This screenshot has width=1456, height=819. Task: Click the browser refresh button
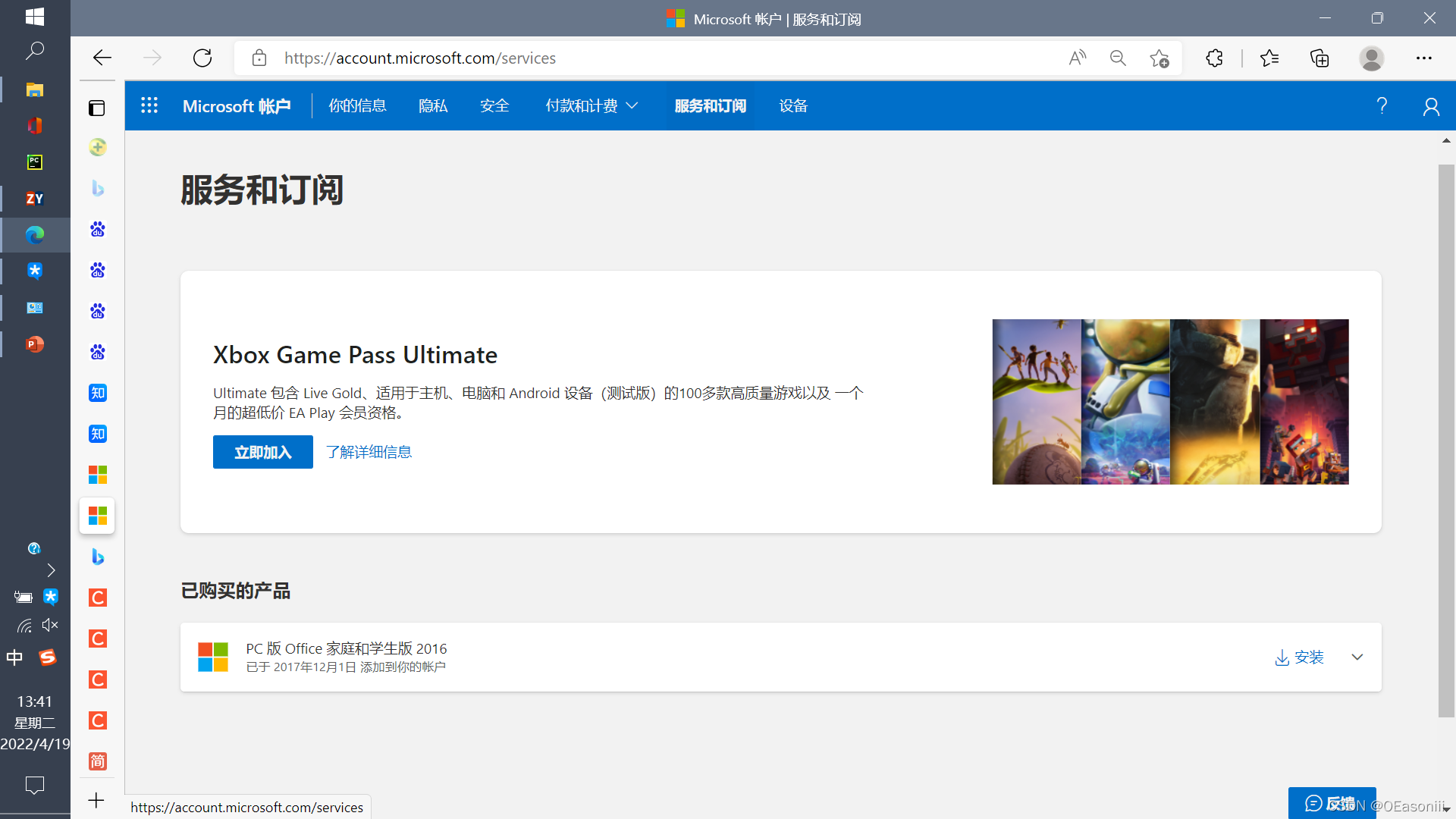(202, 58)
